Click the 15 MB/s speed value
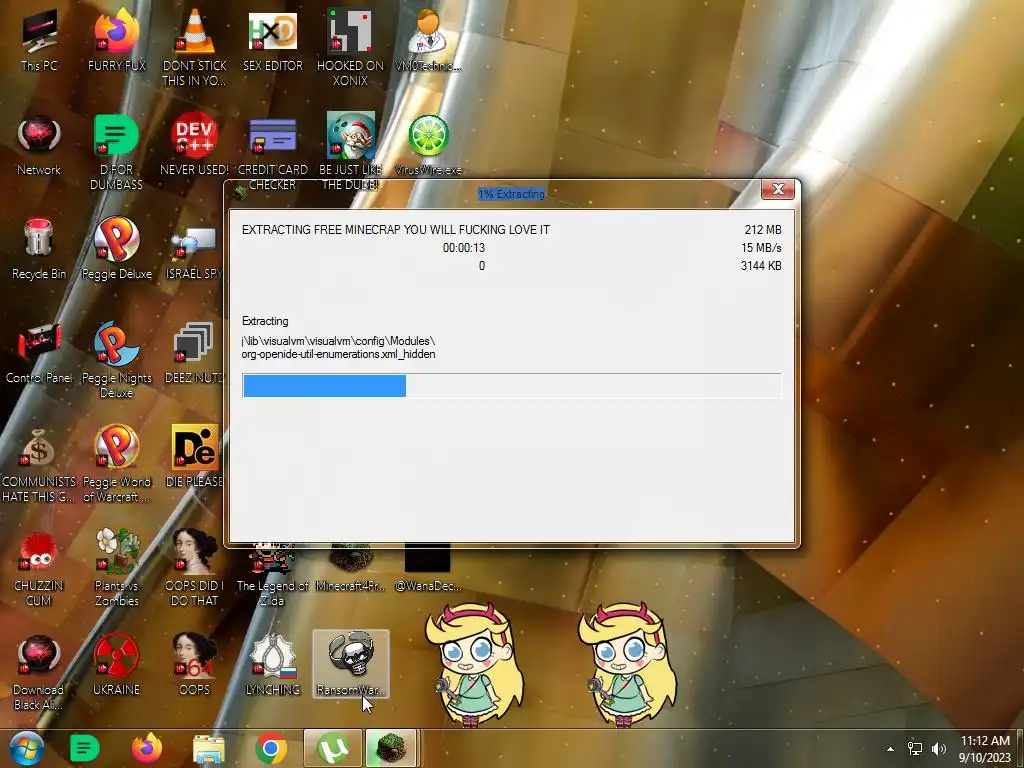Viewport: 1024px width, 768px height. [x=761, y=248]
